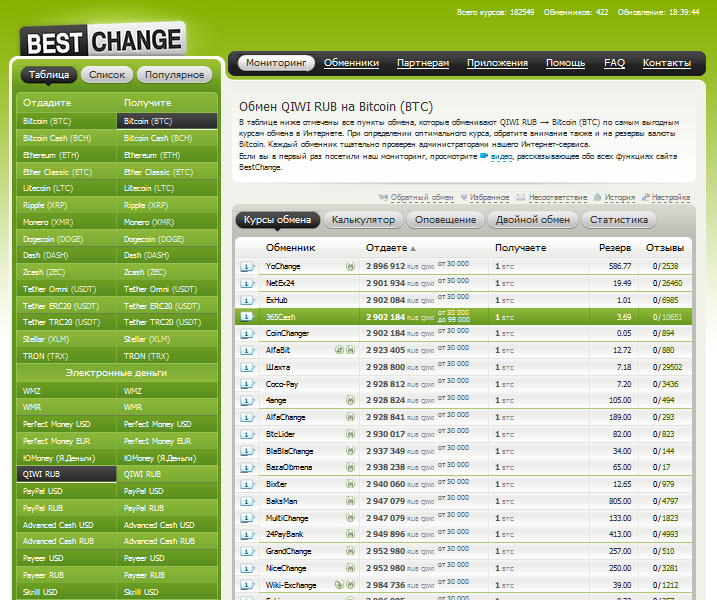Image resolution: width=717 pixels, height=600 pixels.
Task: Click exchanger name Coco-Pay
Action: point(282,384)
